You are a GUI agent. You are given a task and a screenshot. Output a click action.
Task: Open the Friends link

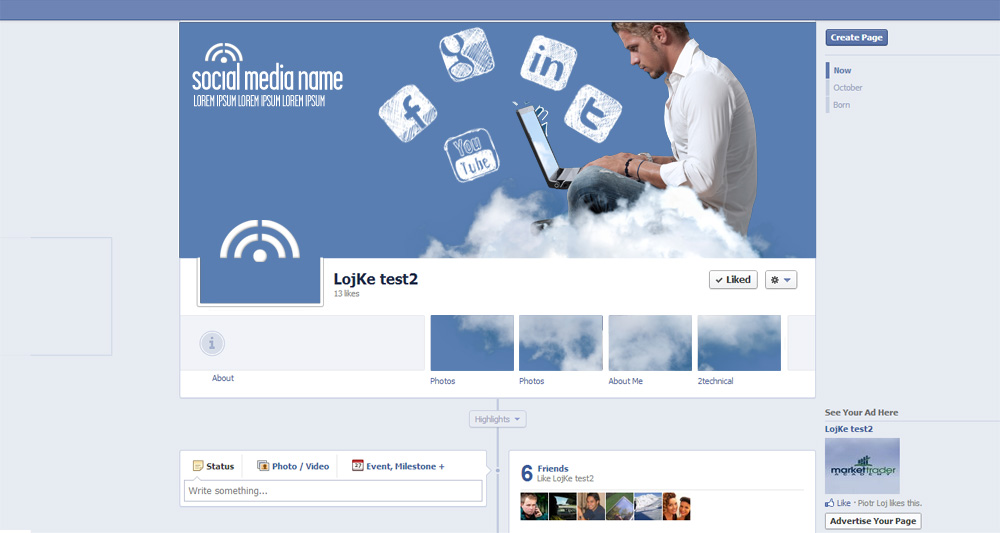[553, 469]
